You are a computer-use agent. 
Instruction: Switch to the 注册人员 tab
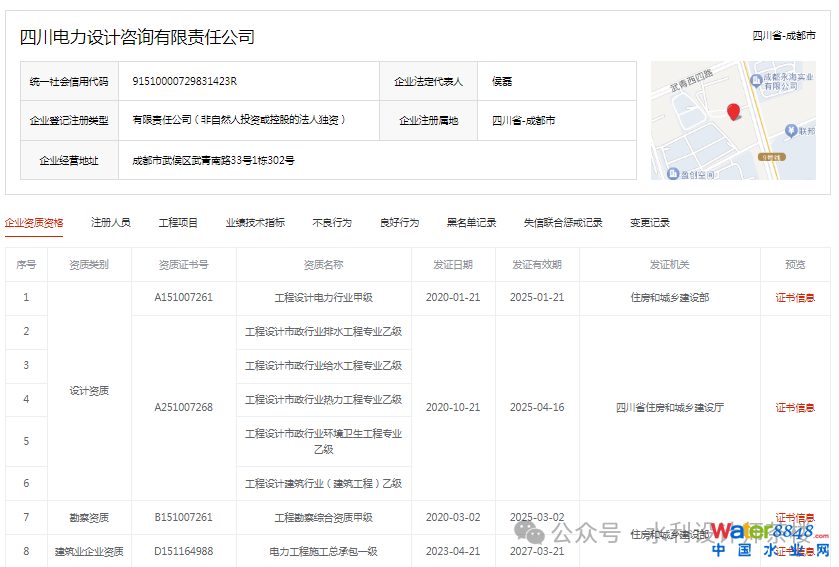point(111,222)
